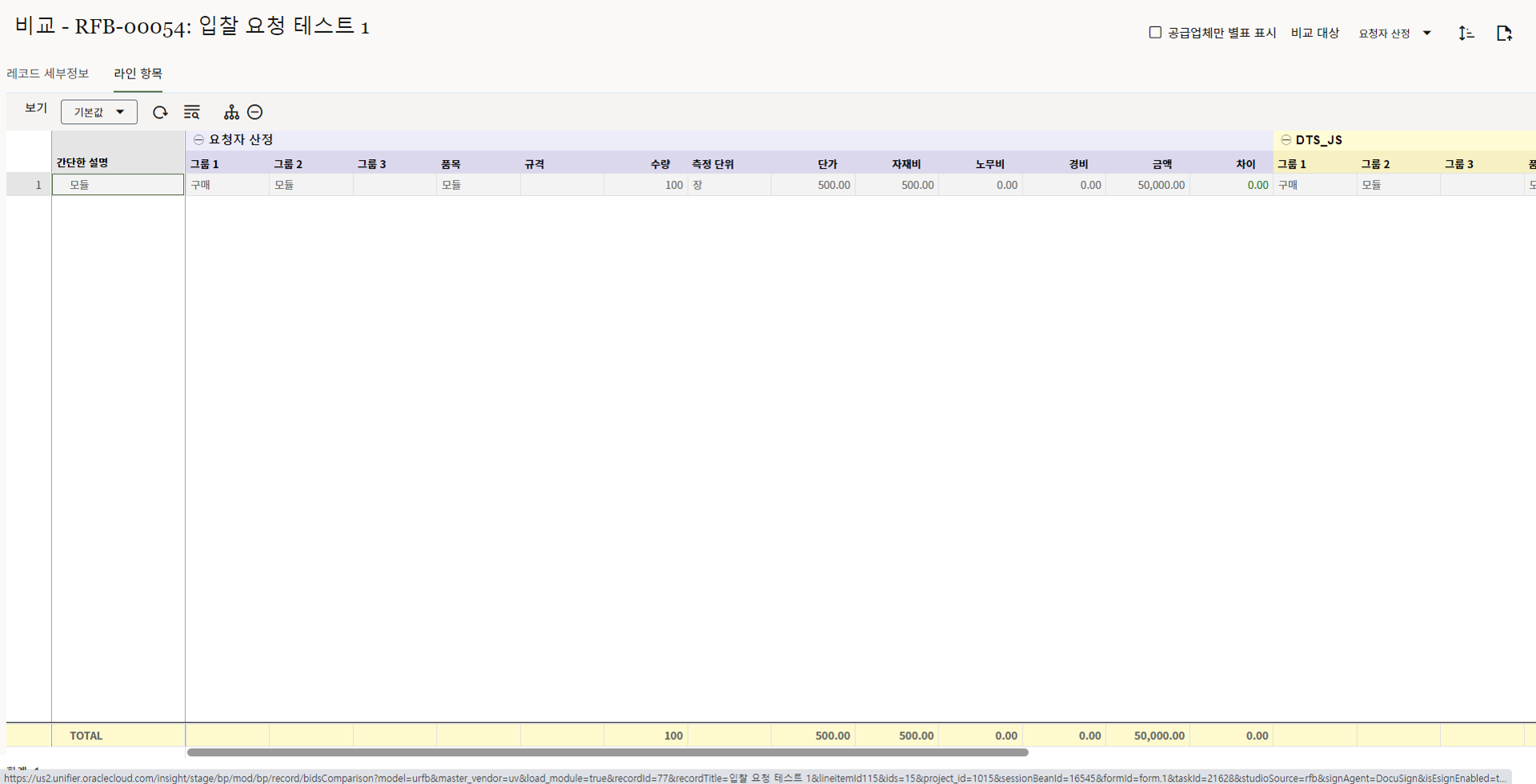Click the sort order icon top right

click(1466, 33)
